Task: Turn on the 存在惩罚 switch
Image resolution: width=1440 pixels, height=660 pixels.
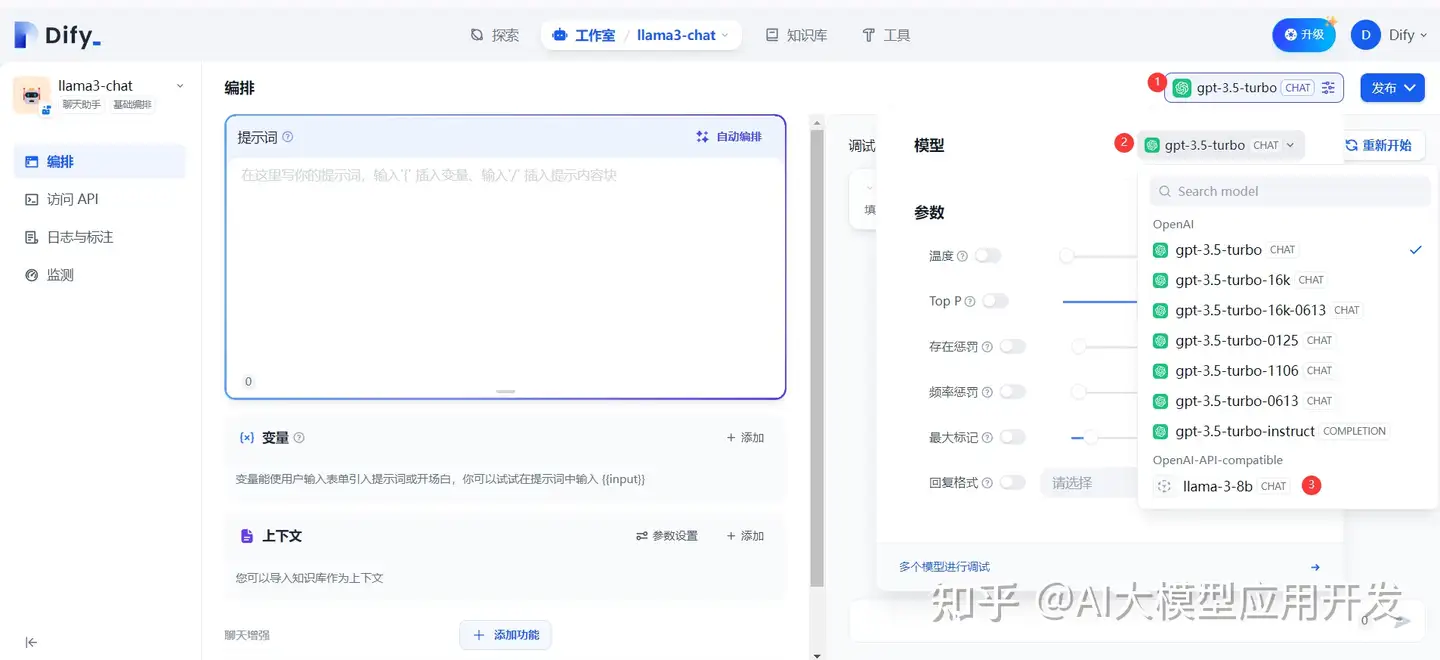Action: (1013, 347)
